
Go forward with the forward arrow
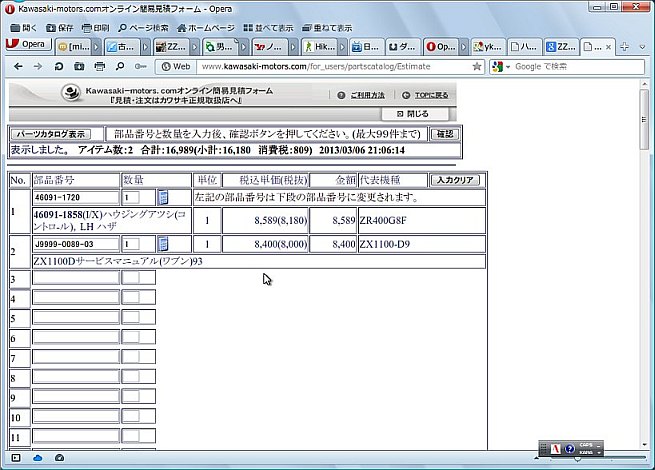click(x=38, y=66)
